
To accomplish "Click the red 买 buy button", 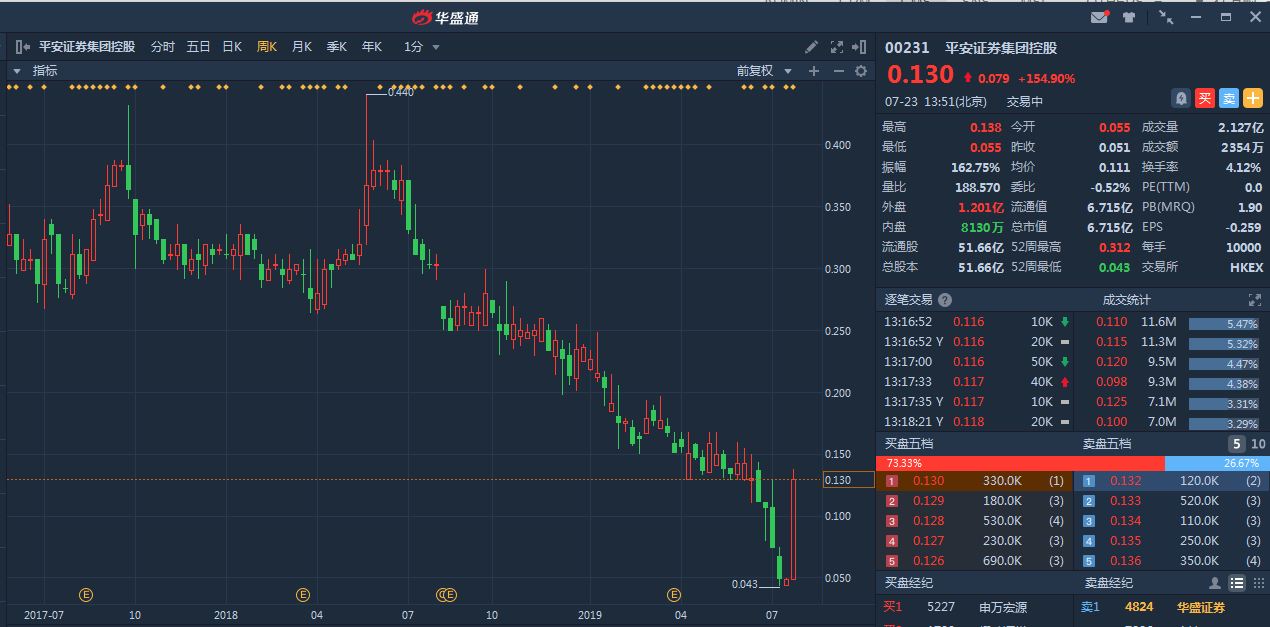I will coord(1205,98).
